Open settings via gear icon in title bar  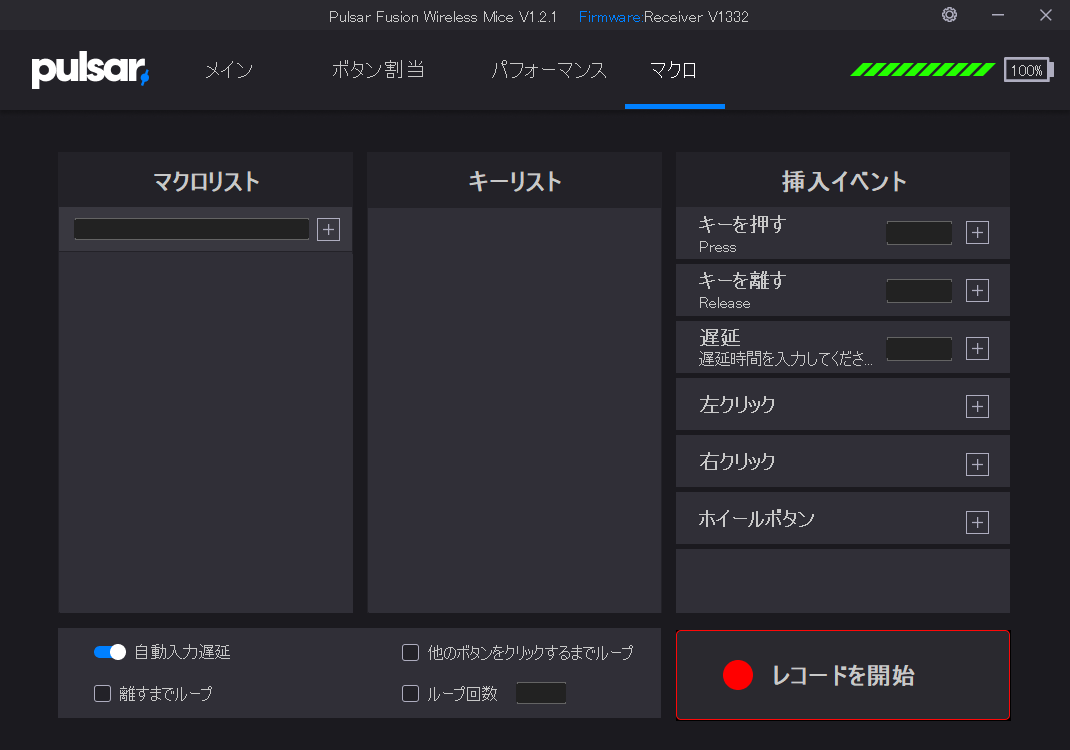pyautogui.click(x=949, y=15)
